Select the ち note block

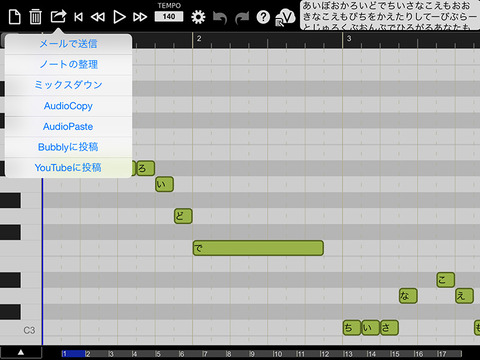coord(352,328)
